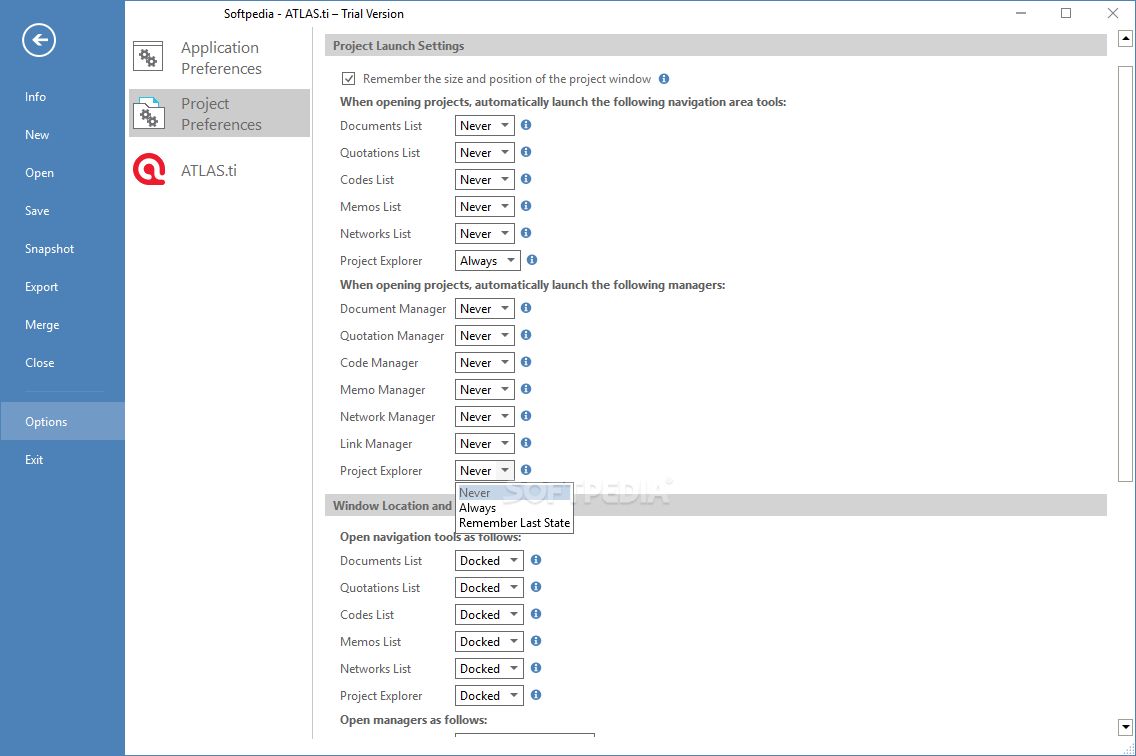The image size is (1136, 756).
Task: Open Code Manager launch dropdown
Action: tap(485, 362)
